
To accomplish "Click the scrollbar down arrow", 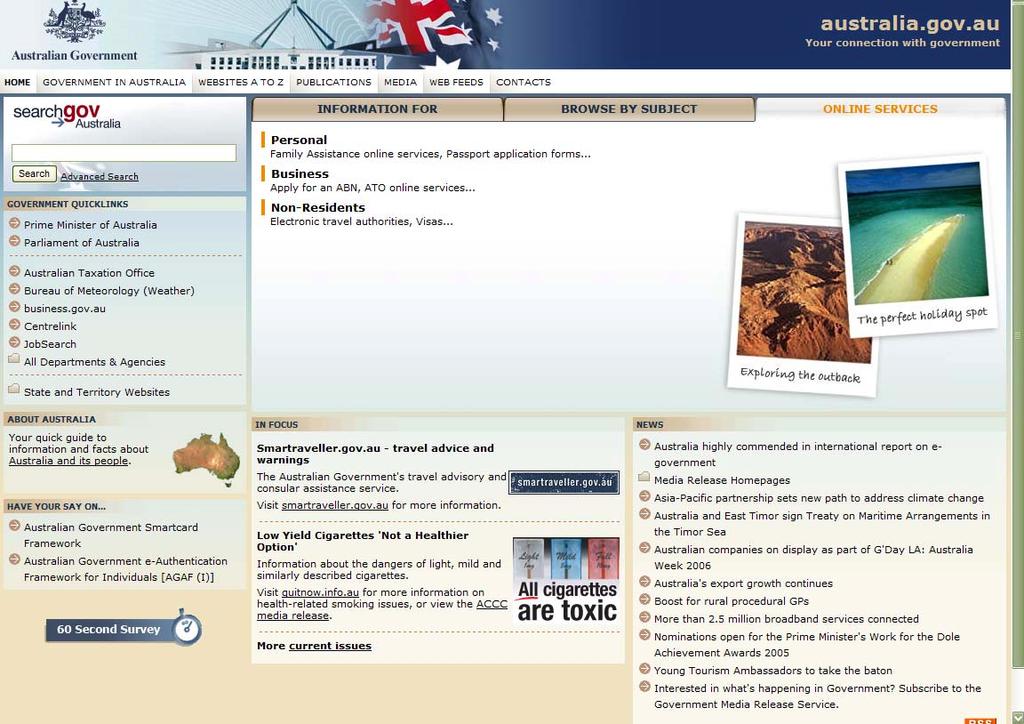I will pyautogui.click(x=1017, y=717).
